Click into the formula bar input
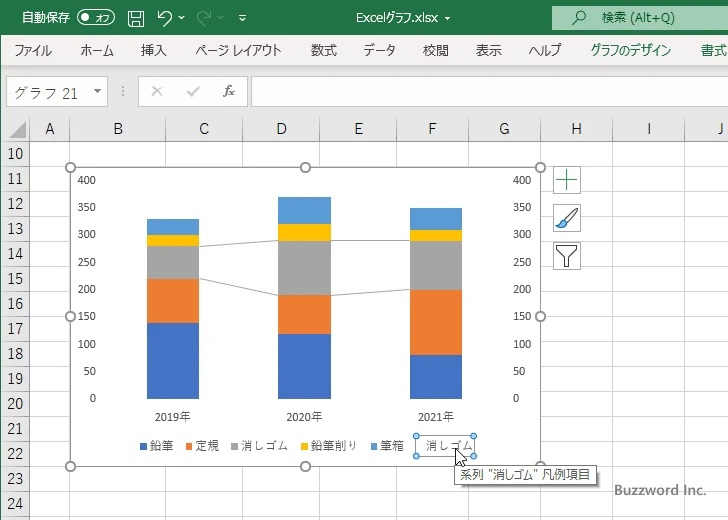 [x=489, y=92]
